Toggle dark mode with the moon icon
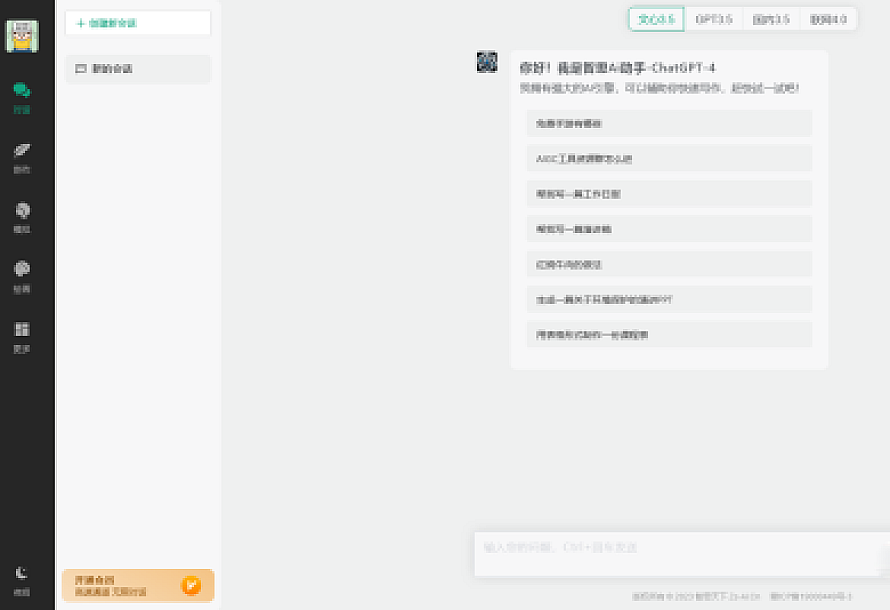The height and width of the screenshot is (610, 890). pos(22,572)
